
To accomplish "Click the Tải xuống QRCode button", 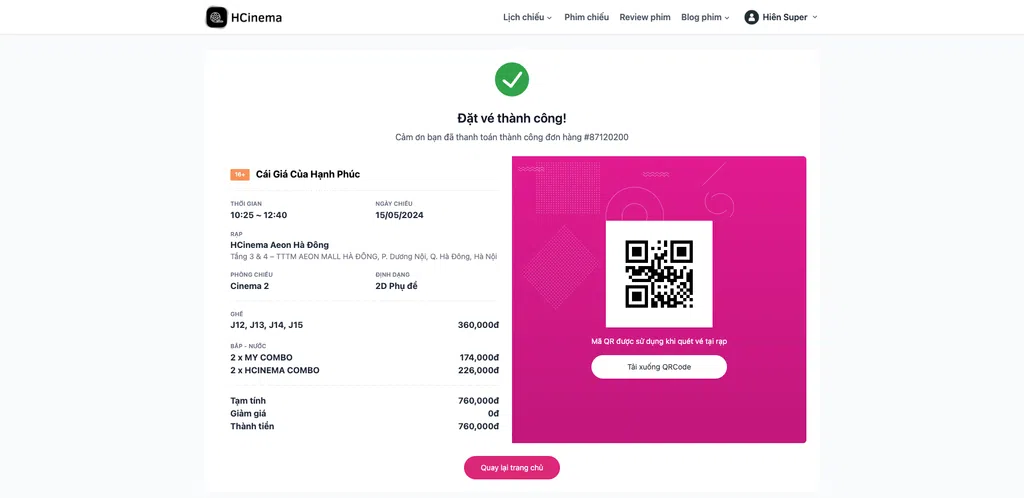I will pyautogui.click(x=659, y=367).
